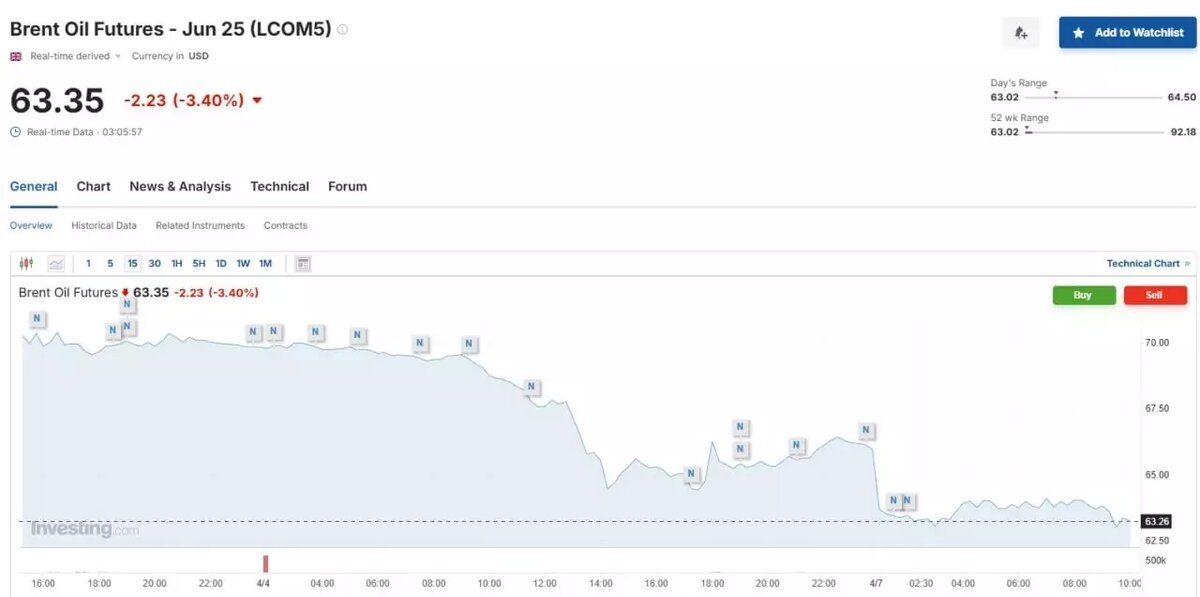Expand the Technical Chart link arrow
This screenshot has width=1200, height=597.
click(x=1187, y=264)
